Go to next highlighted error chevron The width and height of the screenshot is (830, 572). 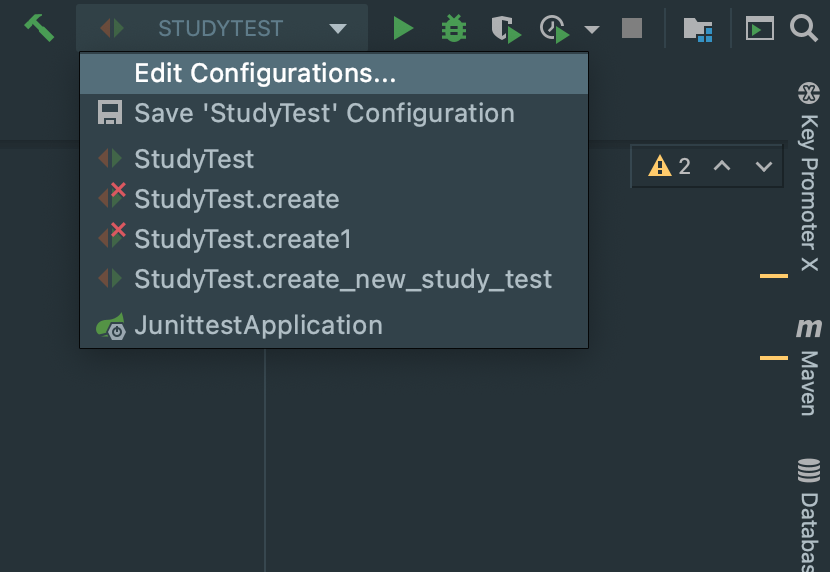coord(764,166)
